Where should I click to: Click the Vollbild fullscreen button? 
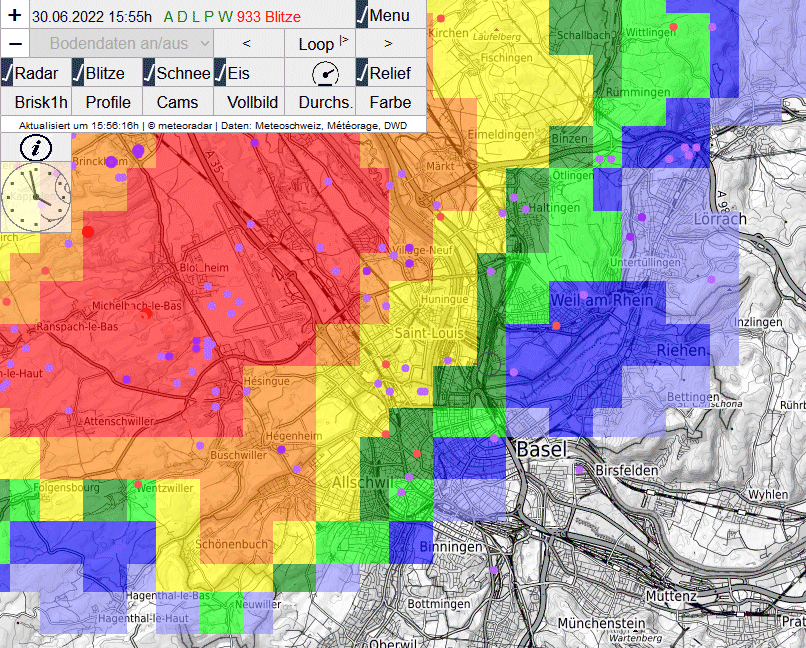click(x=248, y=102)
